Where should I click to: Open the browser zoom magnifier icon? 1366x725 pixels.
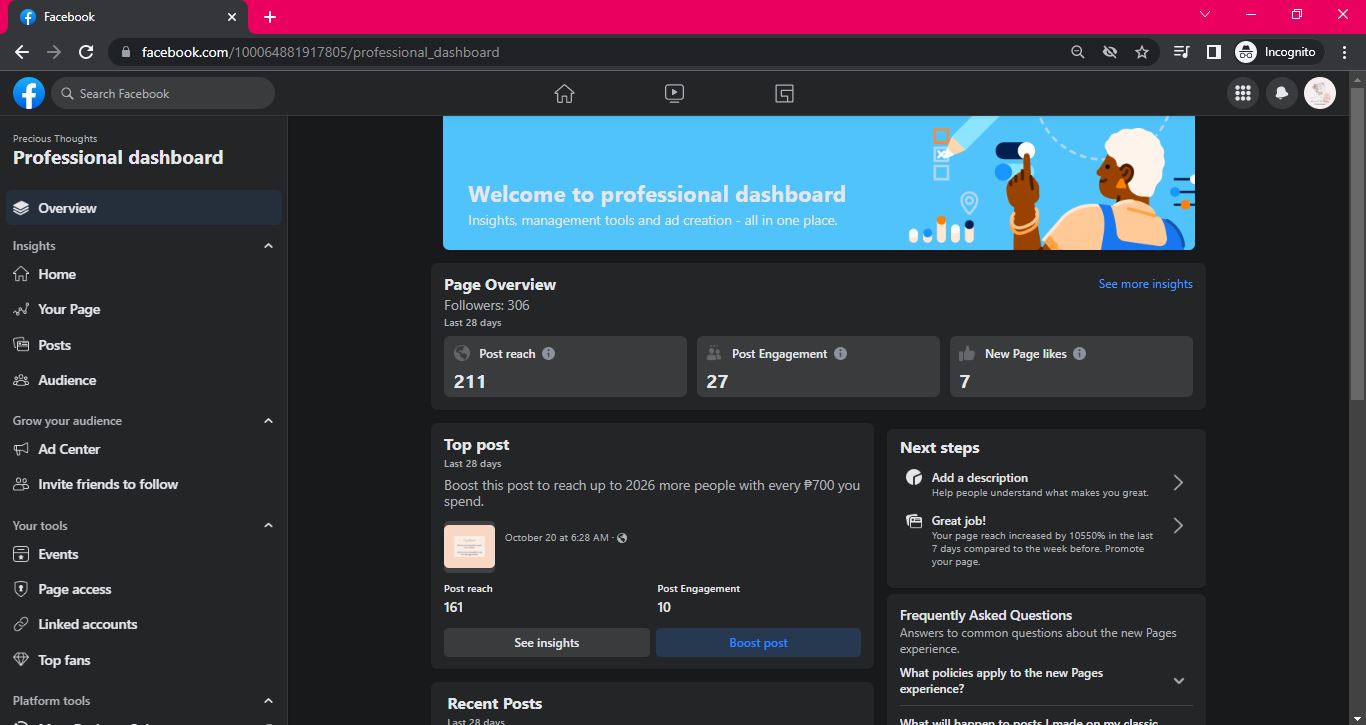(x=1077, y=52)
